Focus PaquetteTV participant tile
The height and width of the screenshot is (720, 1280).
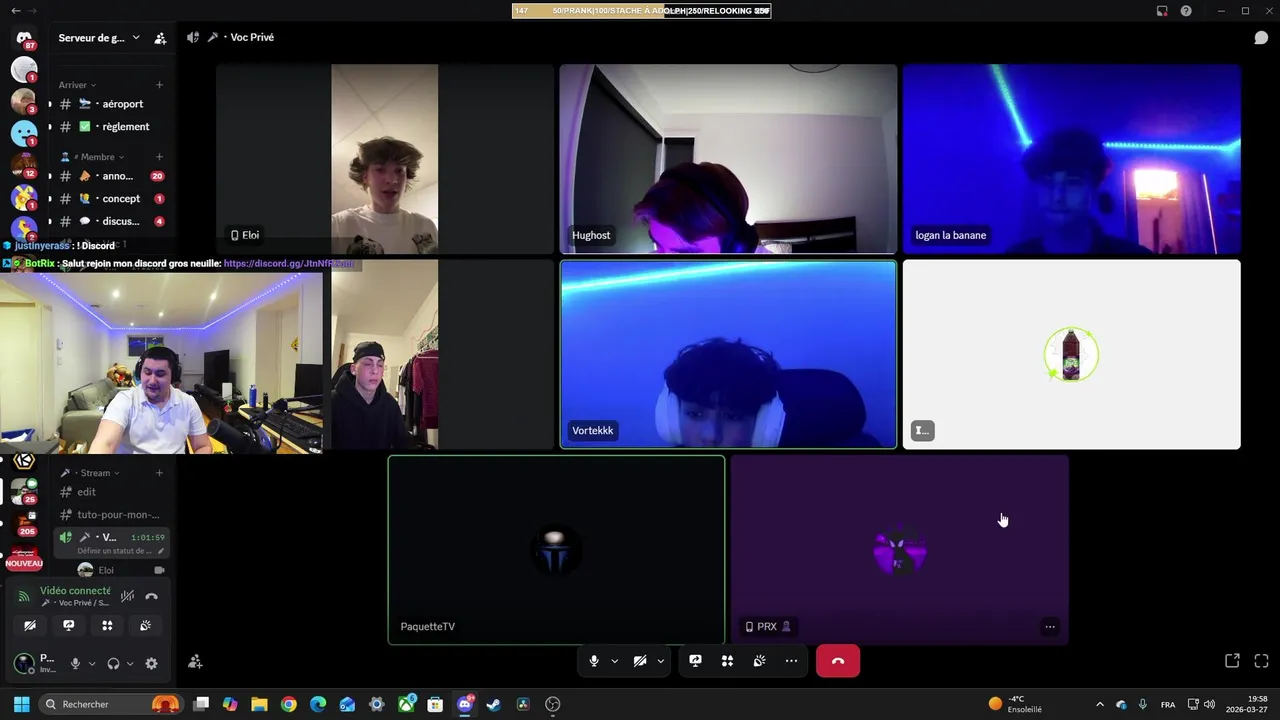coord(556,550)
